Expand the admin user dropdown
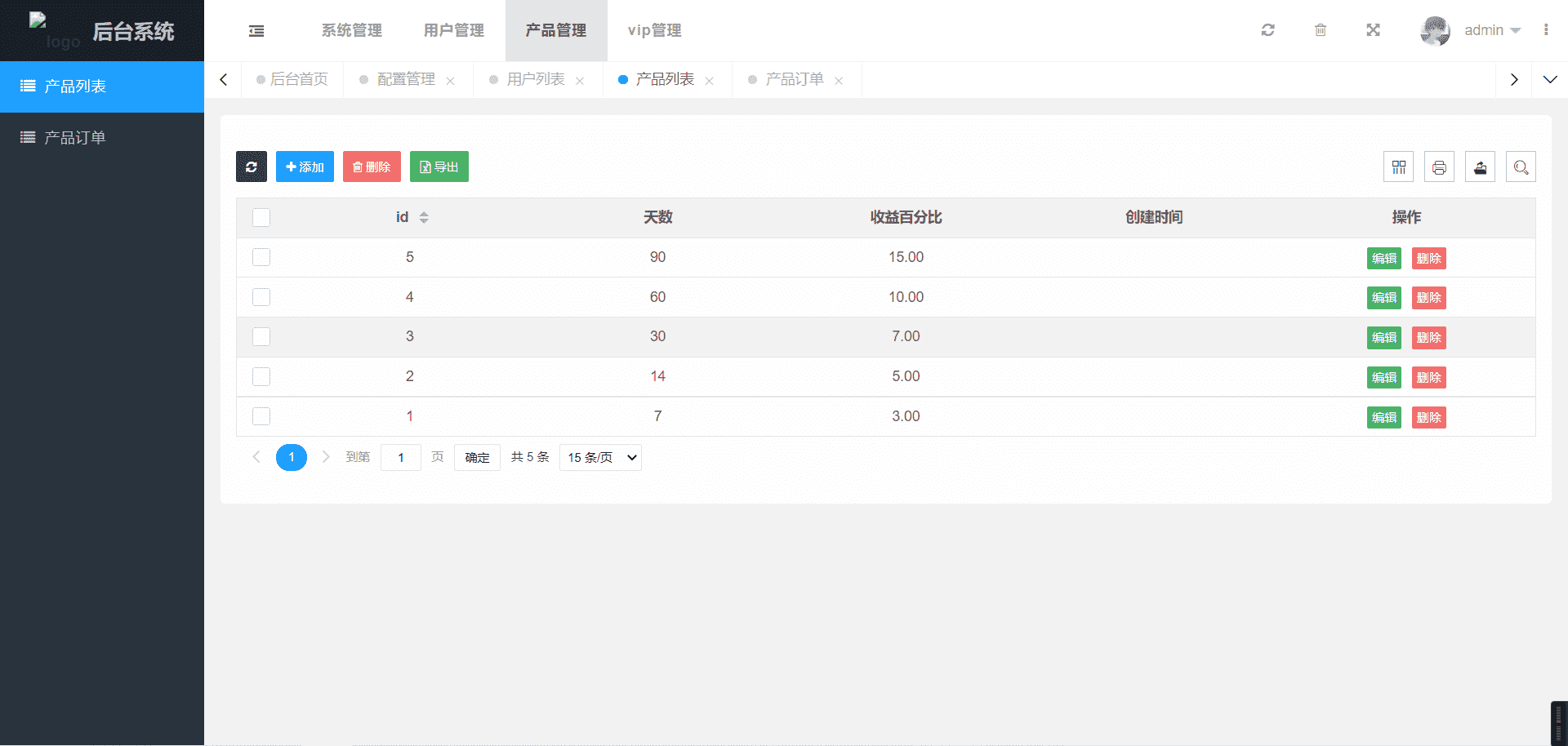 (1491, 30)
